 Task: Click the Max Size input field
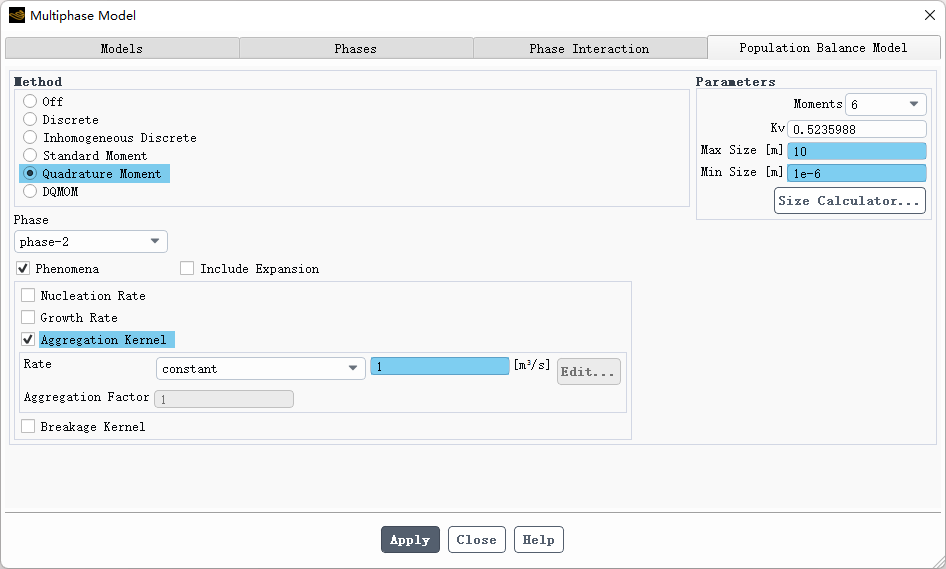856,151
